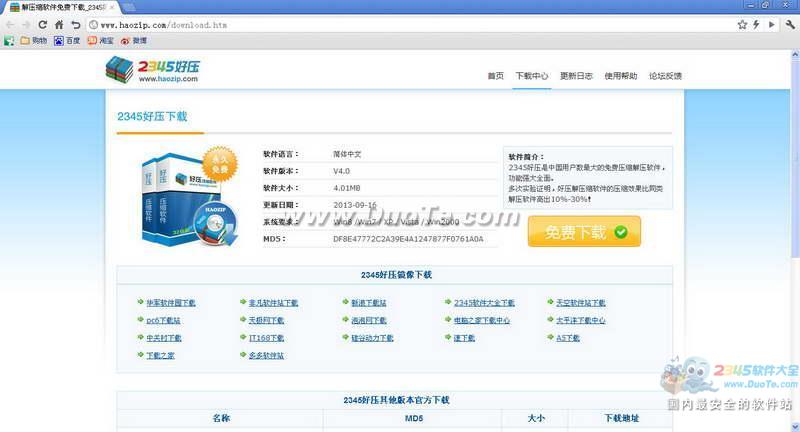Click the browser forward arrow
This screenshot has height=432, width=800.
click(x=26, y=24)
